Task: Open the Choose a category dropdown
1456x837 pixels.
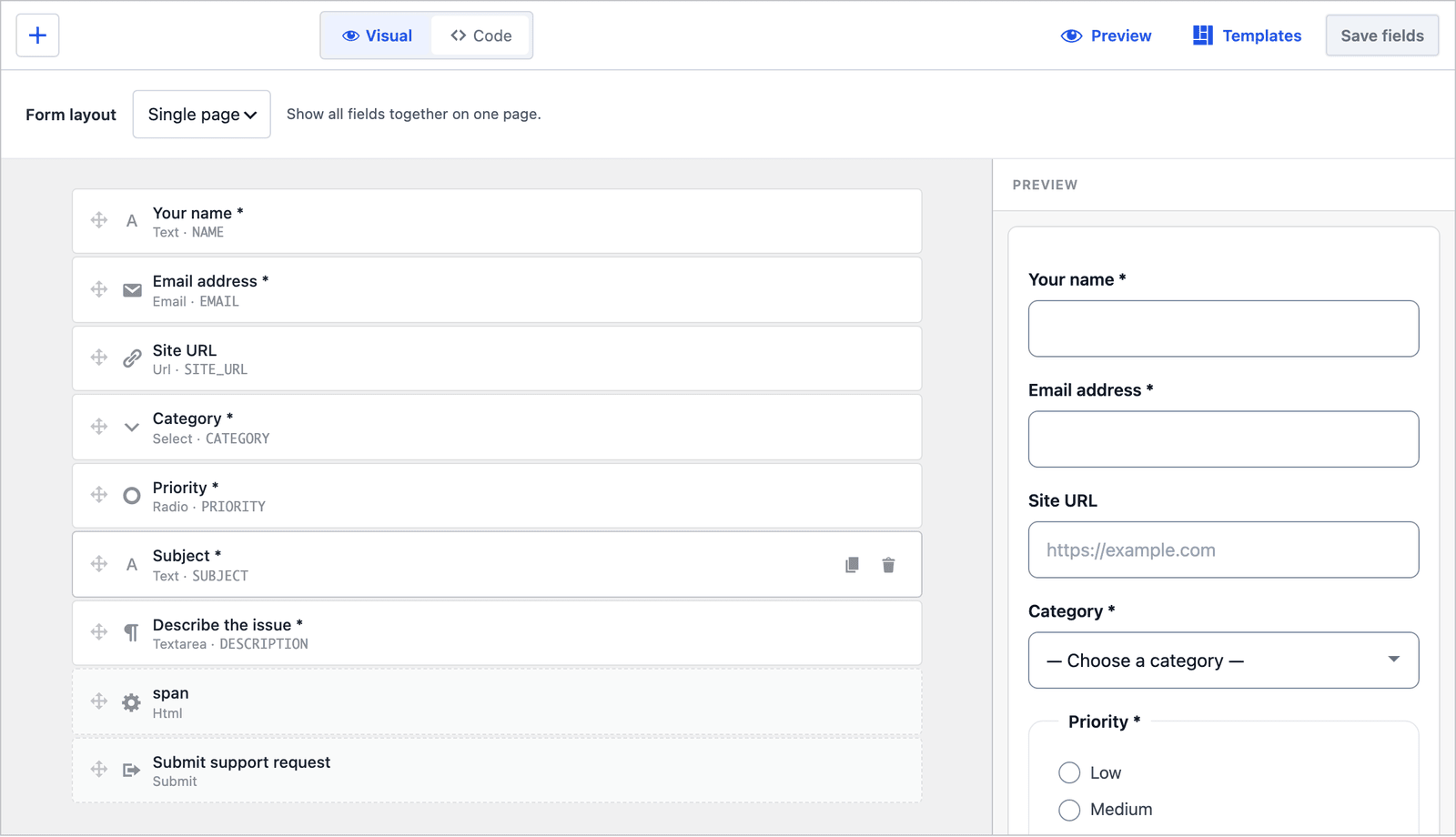Action: [1223, 661]
